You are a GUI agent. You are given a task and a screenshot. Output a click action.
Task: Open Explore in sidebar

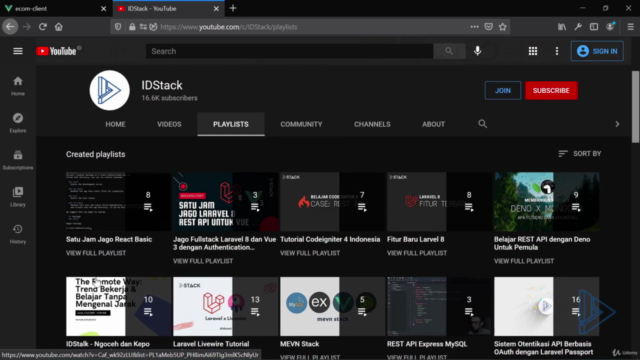[x=18, y=123]
